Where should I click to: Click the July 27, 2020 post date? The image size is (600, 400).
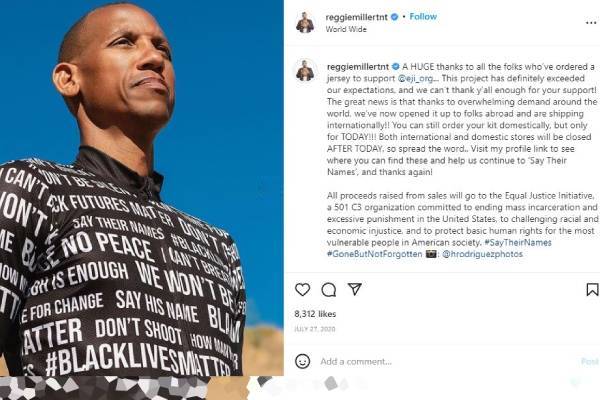[315, 329]
